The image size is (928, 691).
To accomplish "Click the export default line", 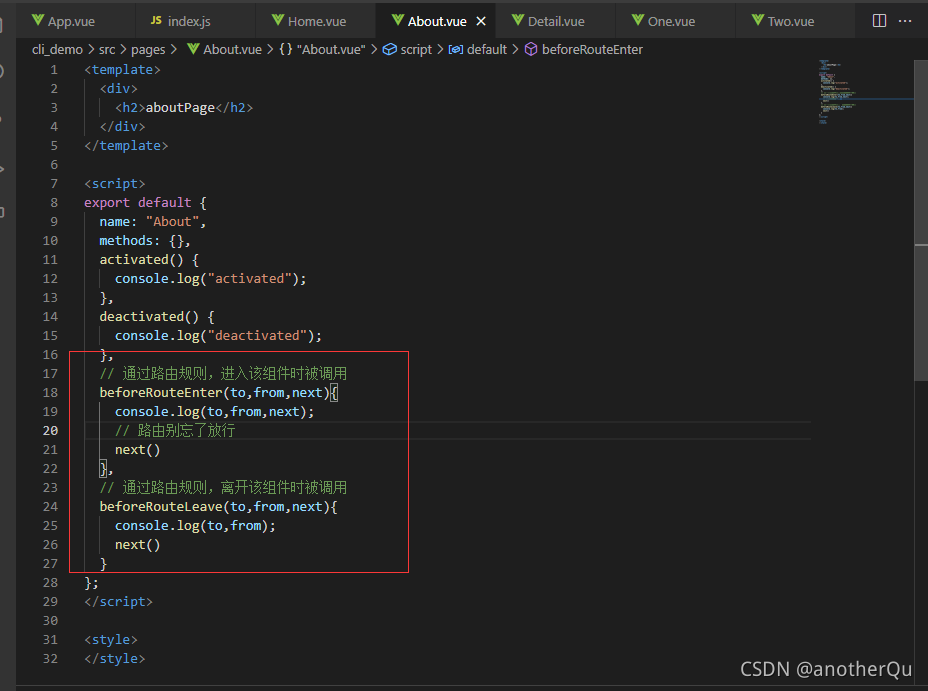I will click(x=145, y=203).
